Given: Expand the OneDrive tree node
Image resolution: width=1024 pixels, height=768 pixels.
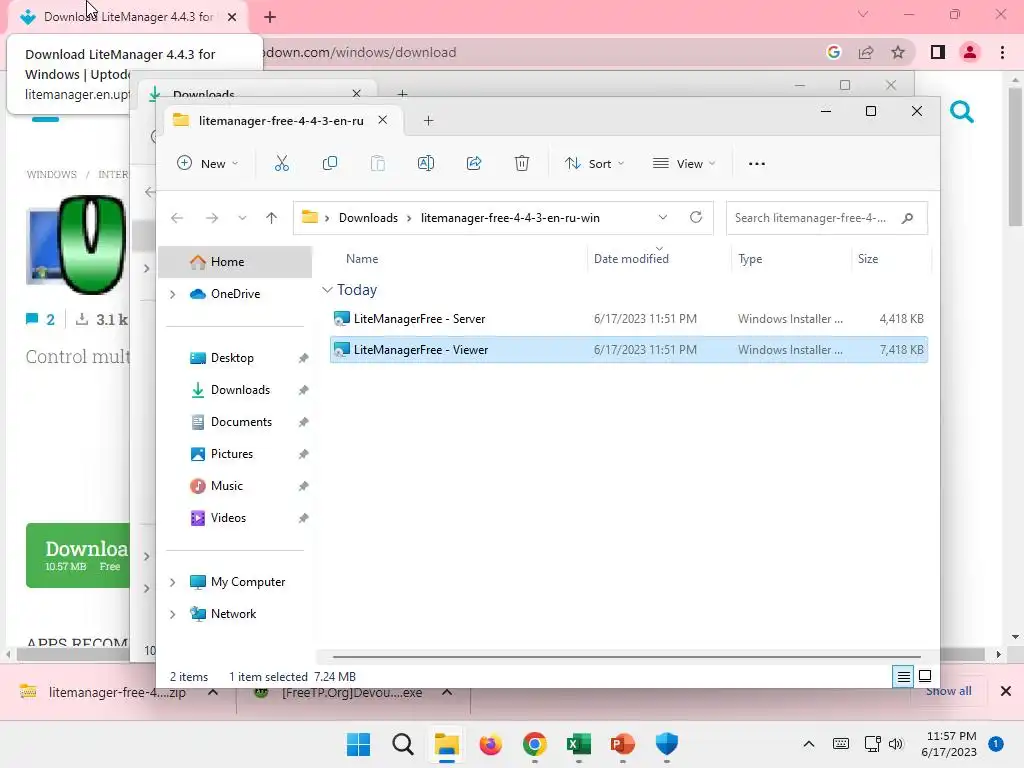Looking at the screenshot, I should [172, 295].
